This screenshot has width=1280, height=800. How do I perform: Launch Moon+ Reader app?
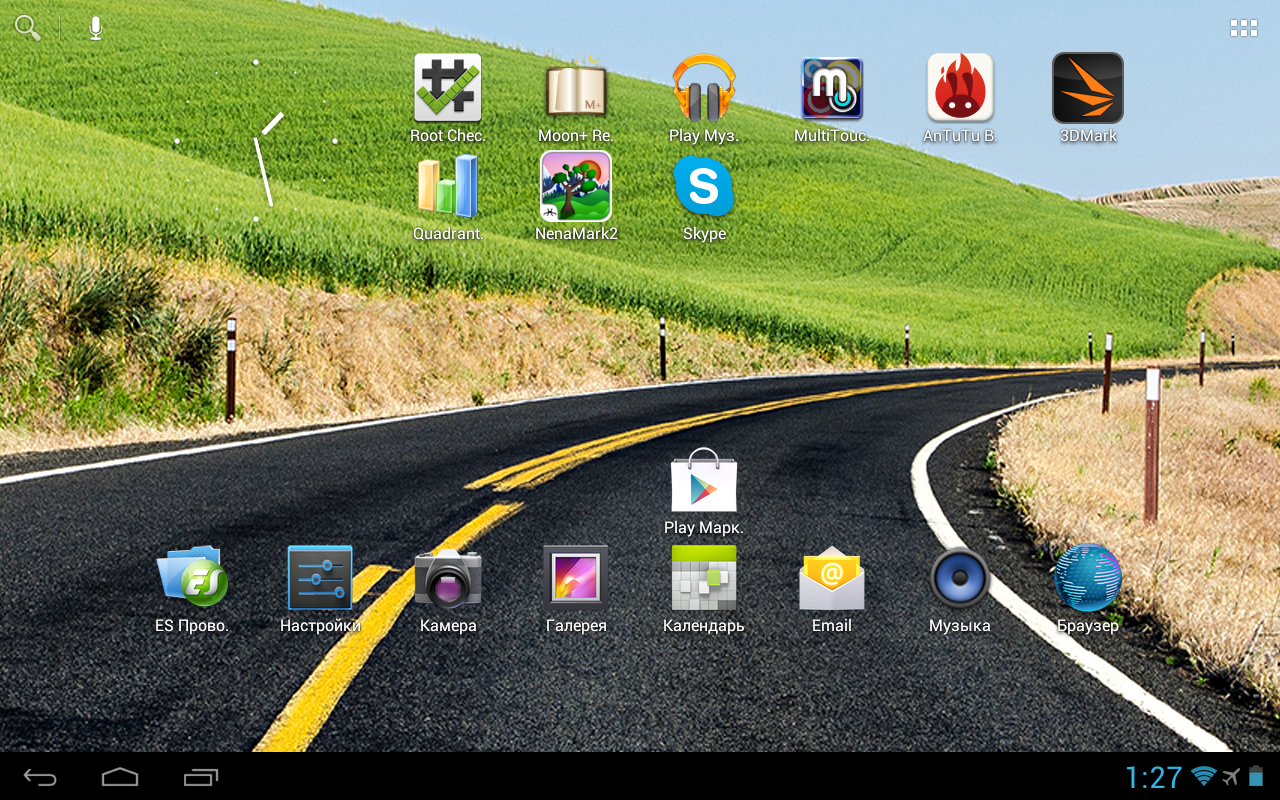click(x=576, y=88)
